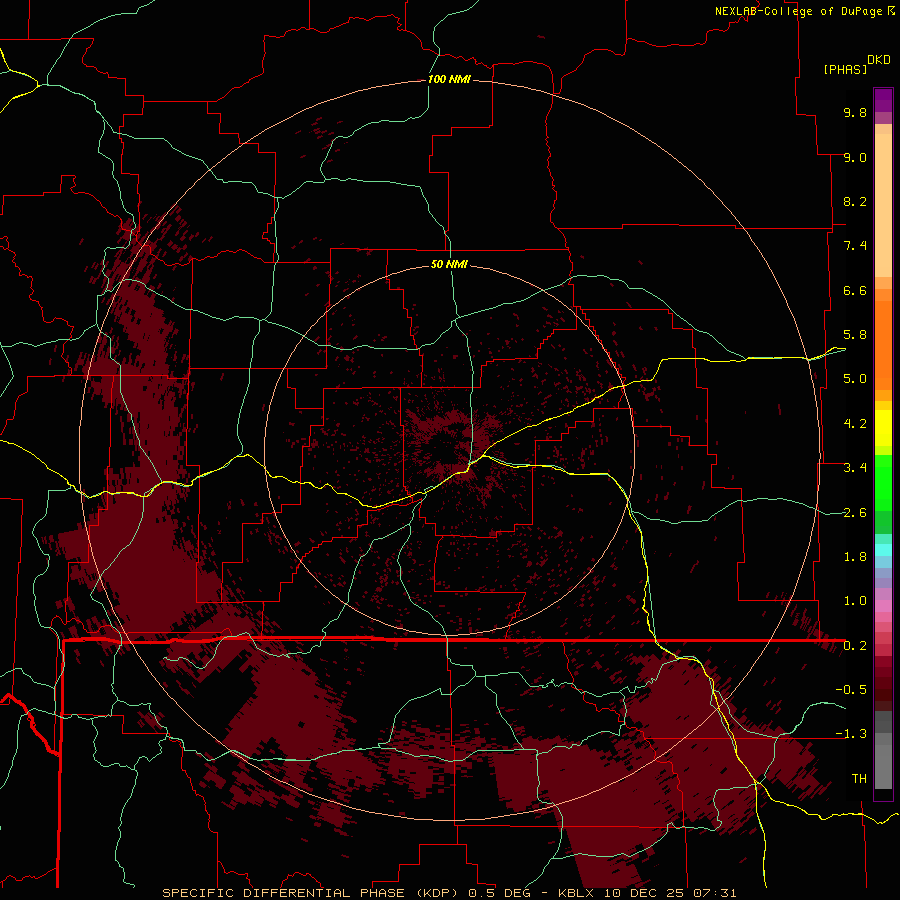
Task: Click the -0.5 value on the color scale
Action: click(851, 690)
